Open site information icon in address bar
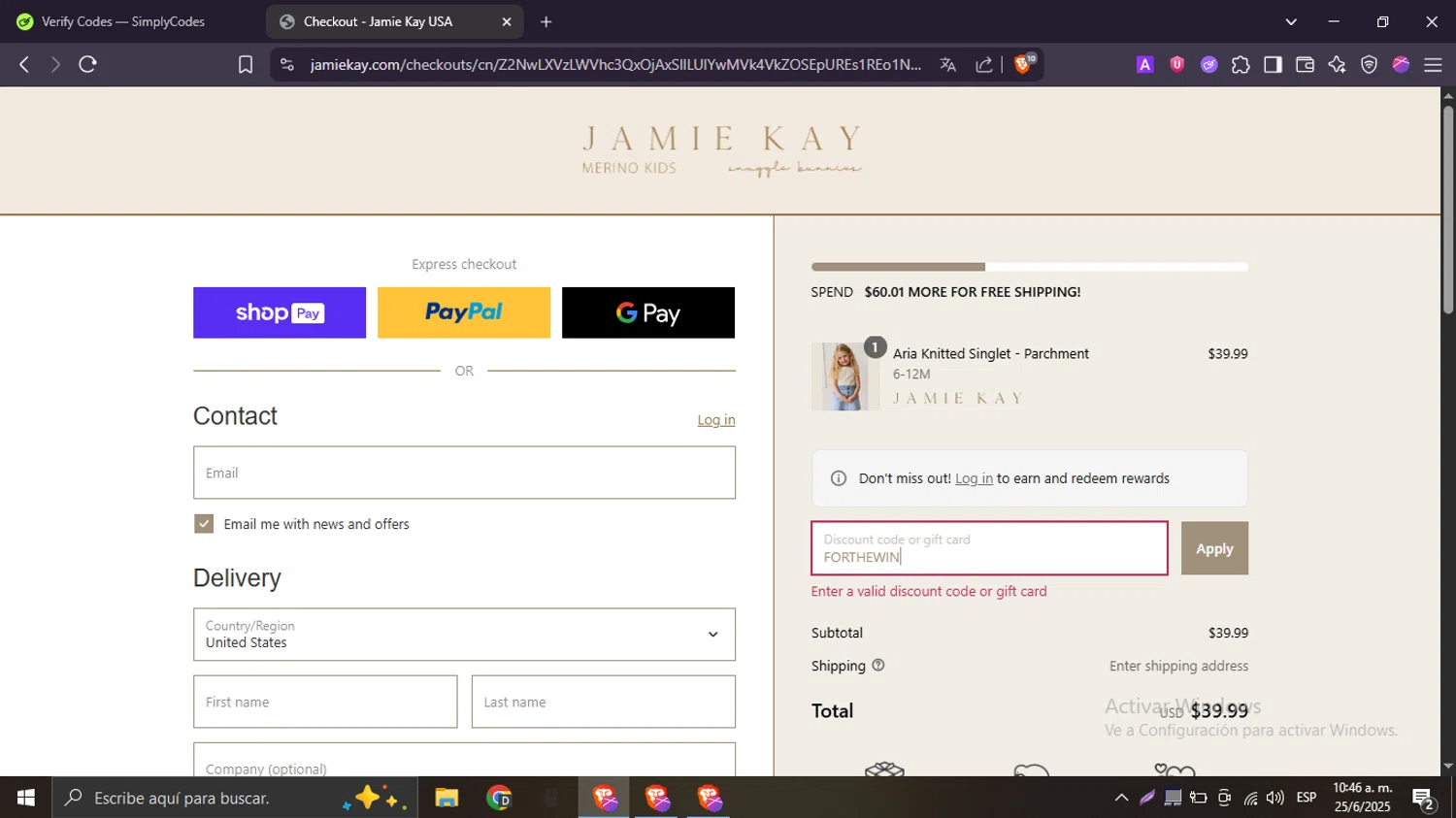Image resolution: width=1456 pixels, height=818 pixels. (286, 64)
